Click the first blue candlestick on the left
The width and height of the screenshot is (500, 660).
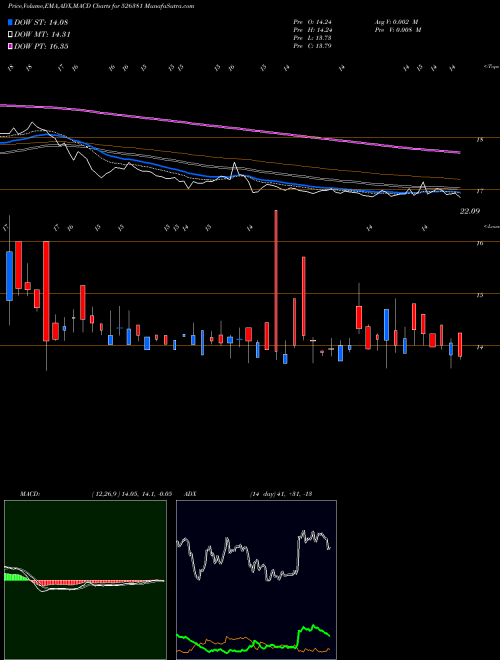click(9, 276)
